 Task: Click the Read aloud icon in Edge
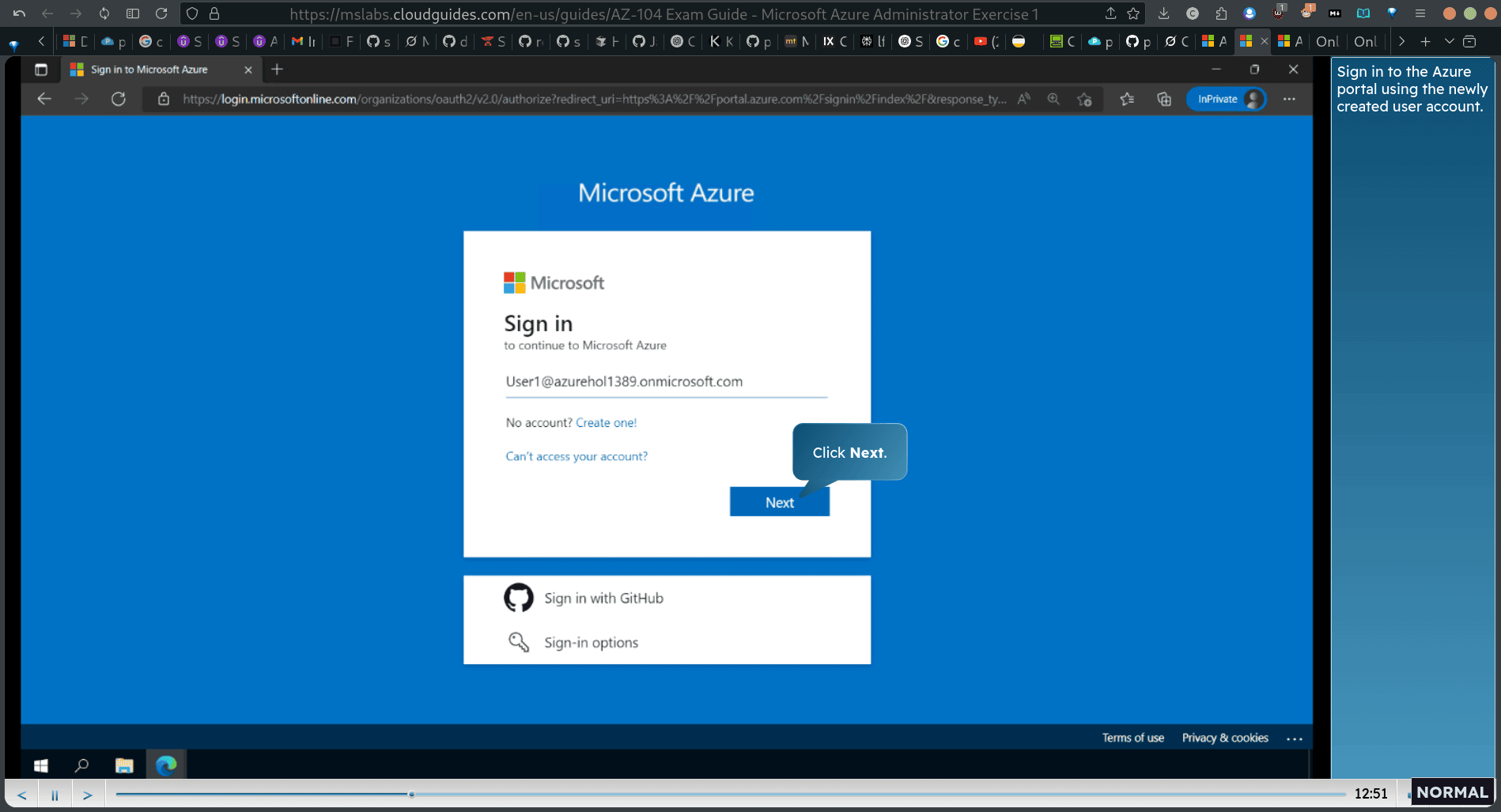pos(1024,99)
